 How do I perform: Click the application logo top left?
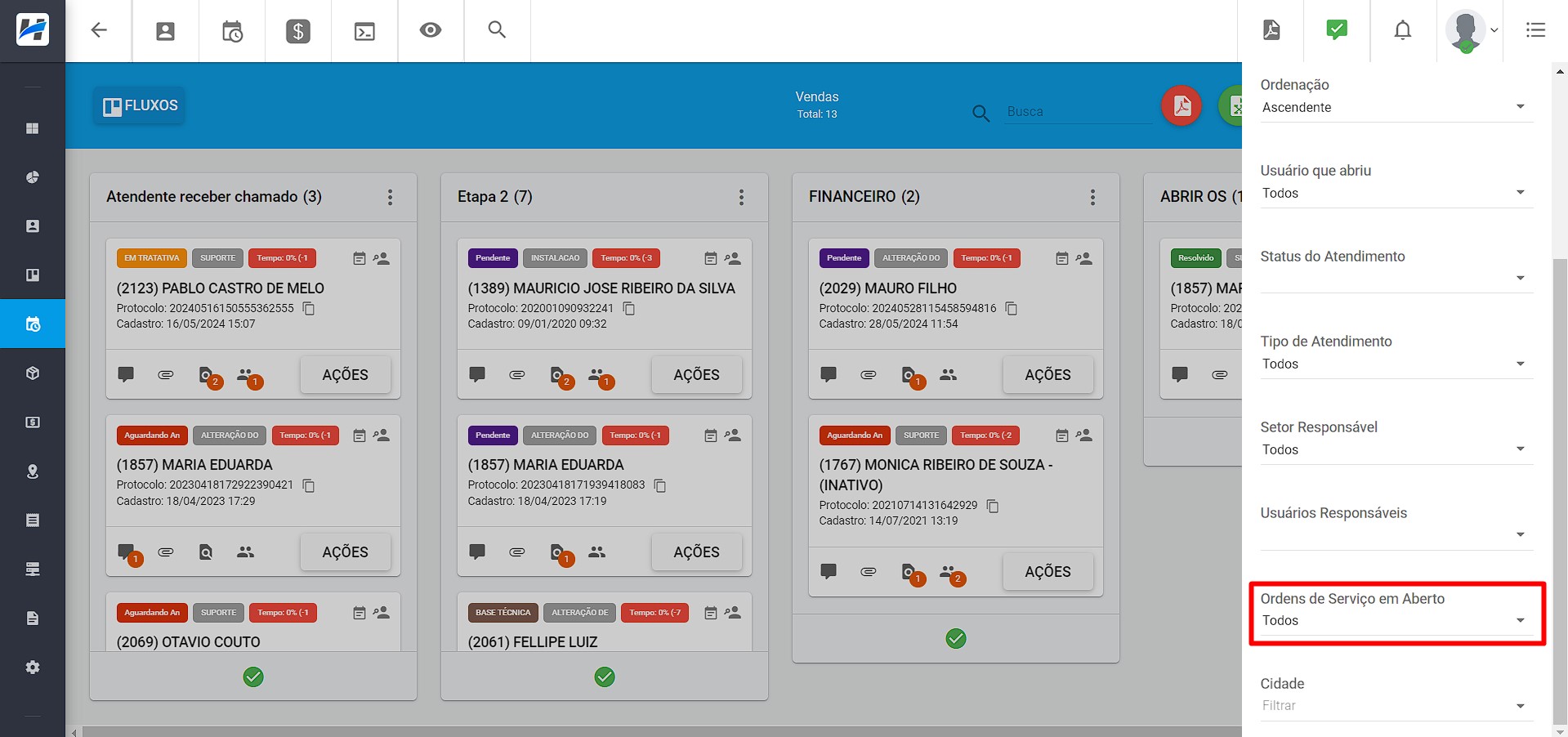click(33, 30)
